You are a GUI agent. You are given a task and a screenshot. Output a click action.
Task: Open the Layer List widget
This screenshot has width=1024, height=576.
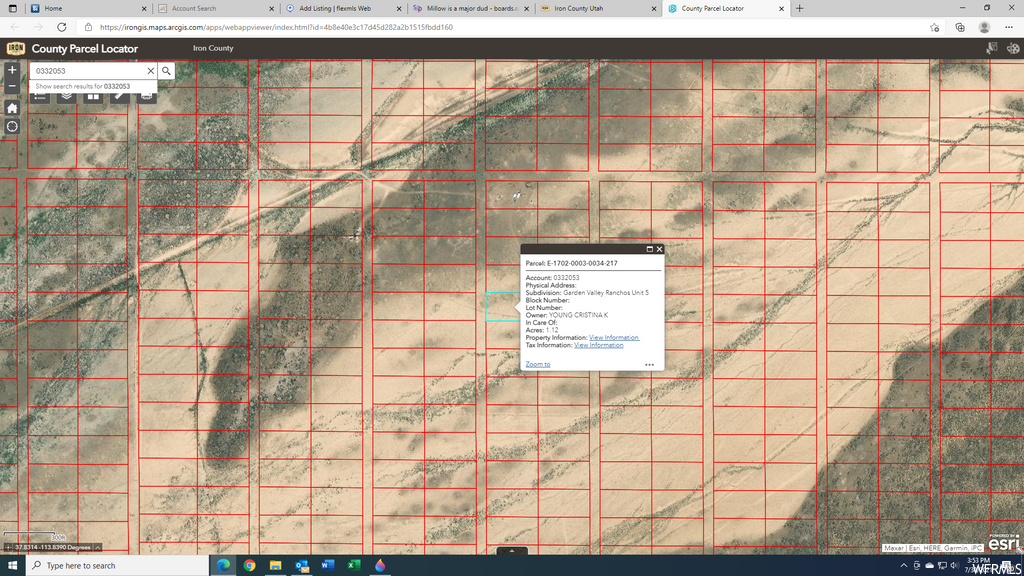[66, 97]
